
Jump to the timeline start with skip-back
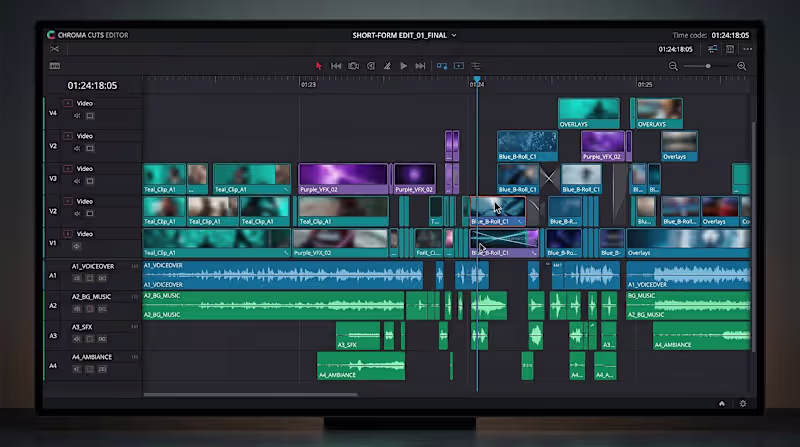click(x=336, y=66)
